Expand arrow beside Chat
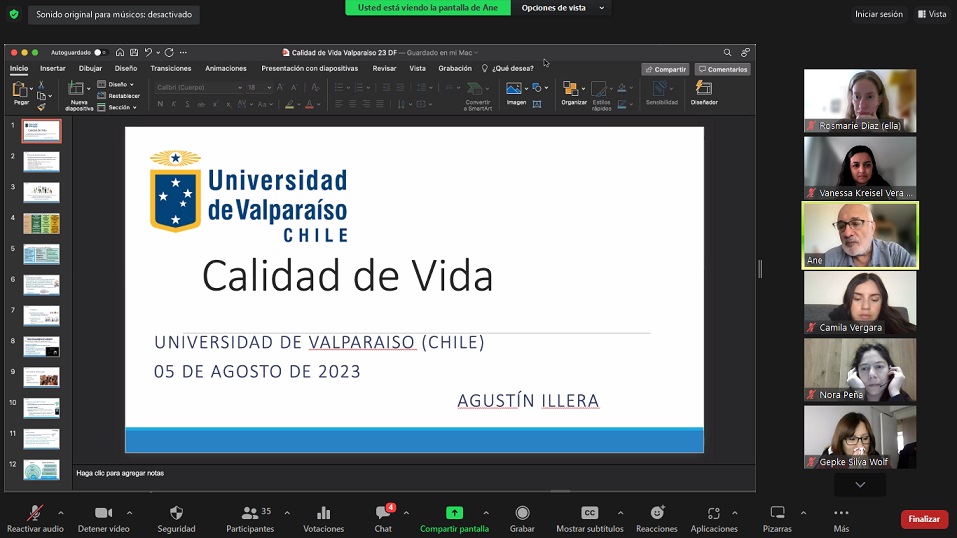Viewport: 957px width, 538px height. pos(406,513)
